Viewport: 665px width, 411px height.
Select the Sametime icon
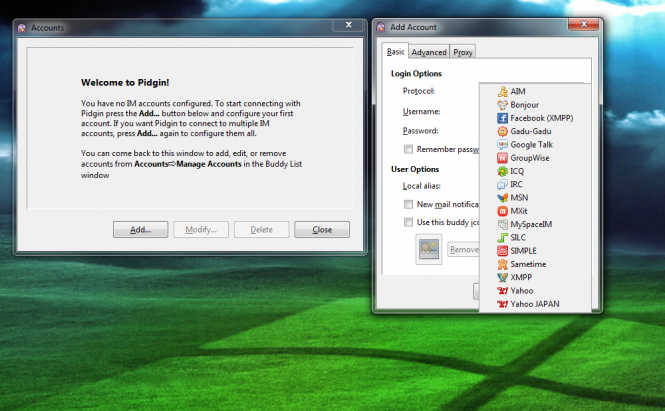[503, 264]
